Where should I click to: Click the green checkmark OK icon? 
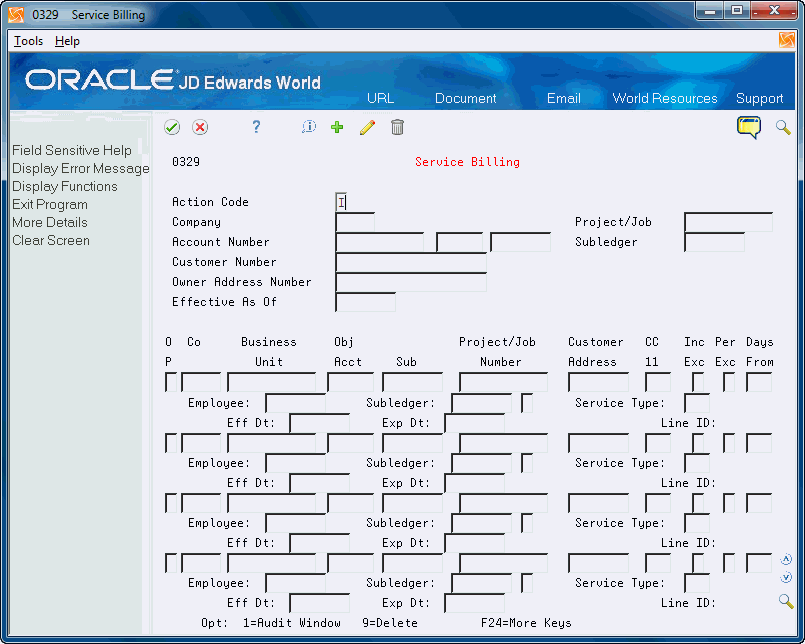coord(172,127)
